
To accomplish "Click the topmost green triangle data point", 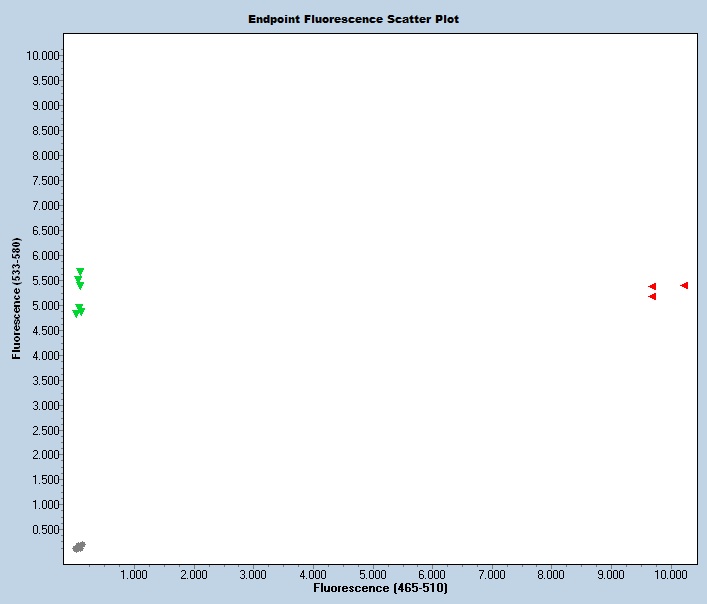I will (x=80, y=272).
